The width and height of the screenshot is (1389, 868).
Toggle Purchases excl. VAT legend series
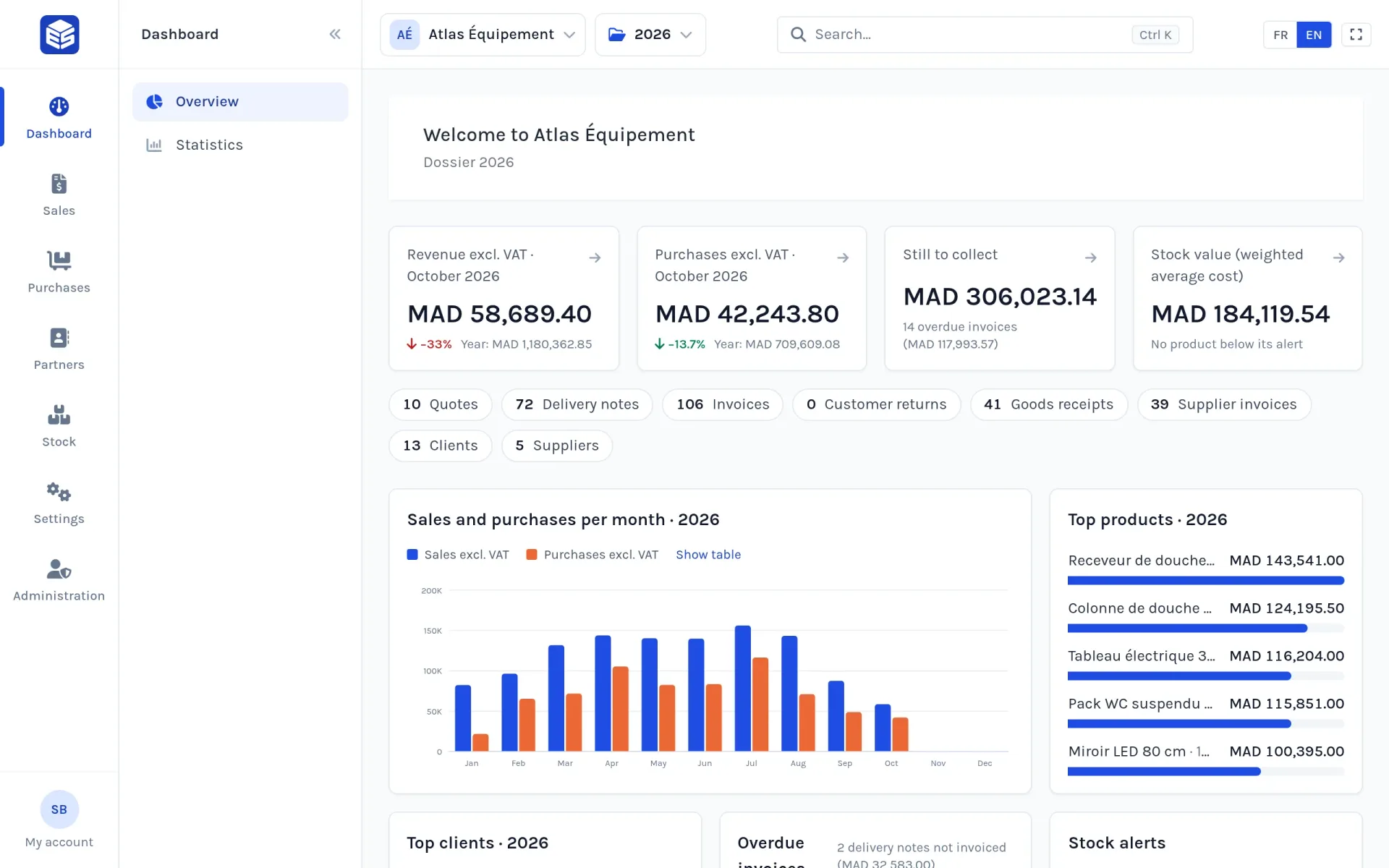[592, 555]
